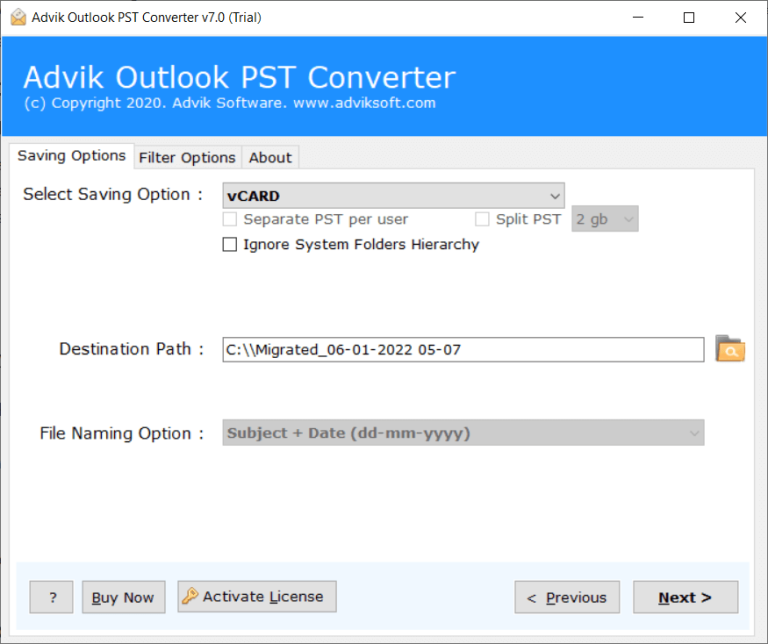
Task: Click the Next button
Action: [x=685, y=597]
